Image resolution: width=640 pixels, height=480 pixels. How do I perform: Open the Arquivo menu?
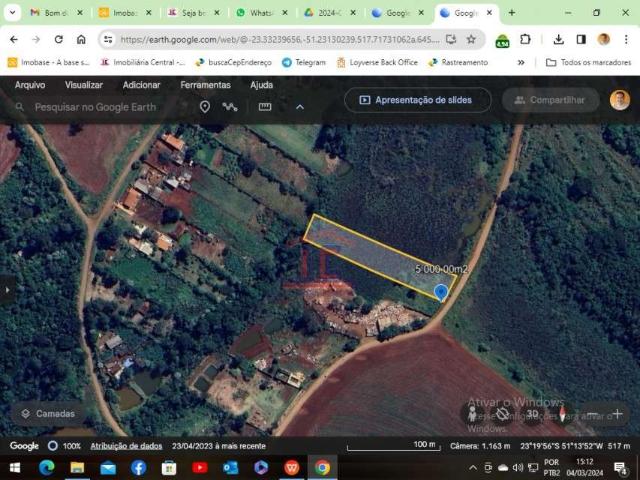[30, 85]
